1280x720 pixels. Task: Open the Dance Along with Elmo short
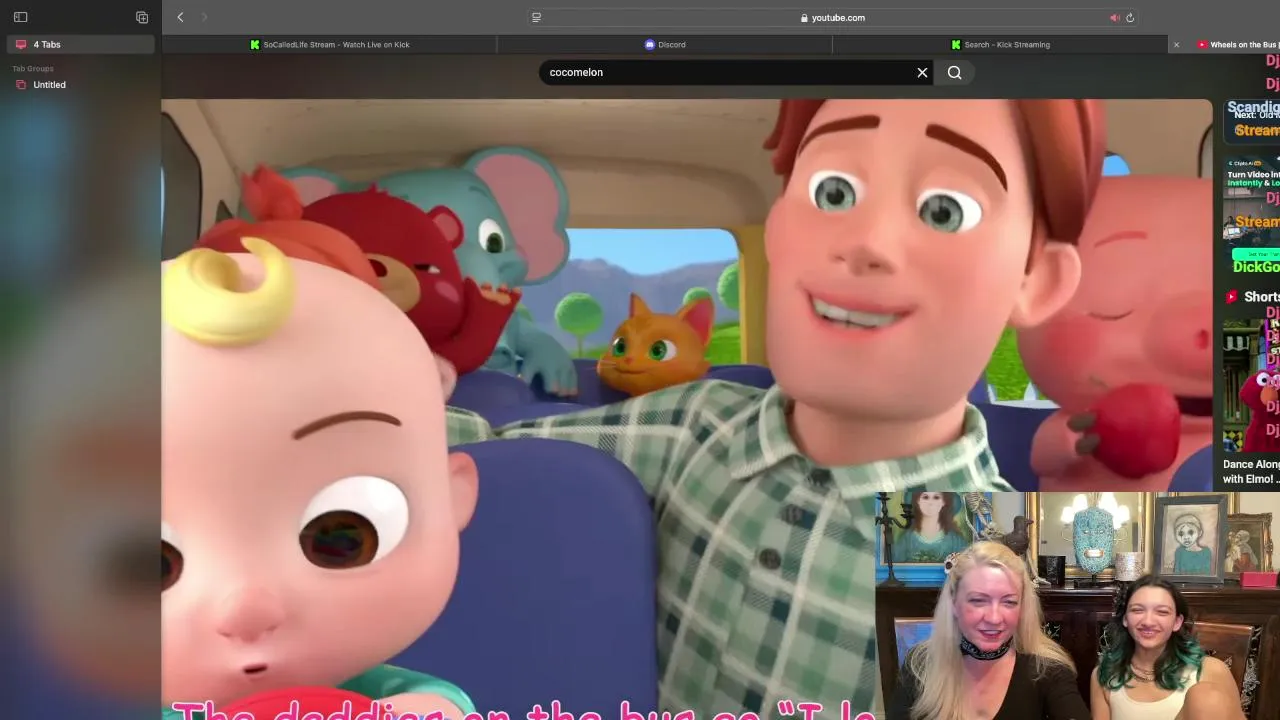pos(1251,384)
